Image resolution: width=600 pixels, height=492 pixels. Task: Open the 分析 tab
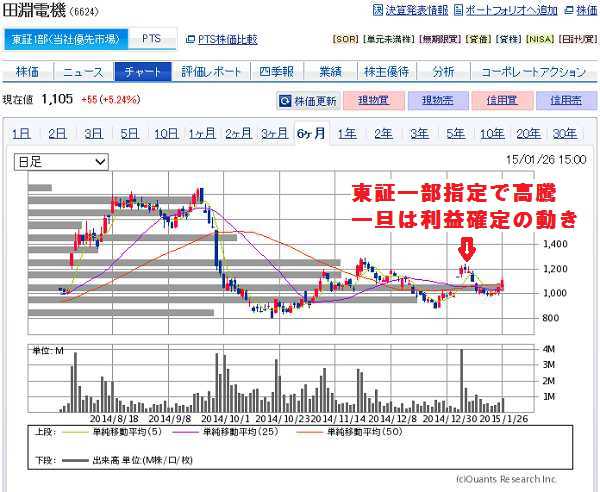pos(443,72)
